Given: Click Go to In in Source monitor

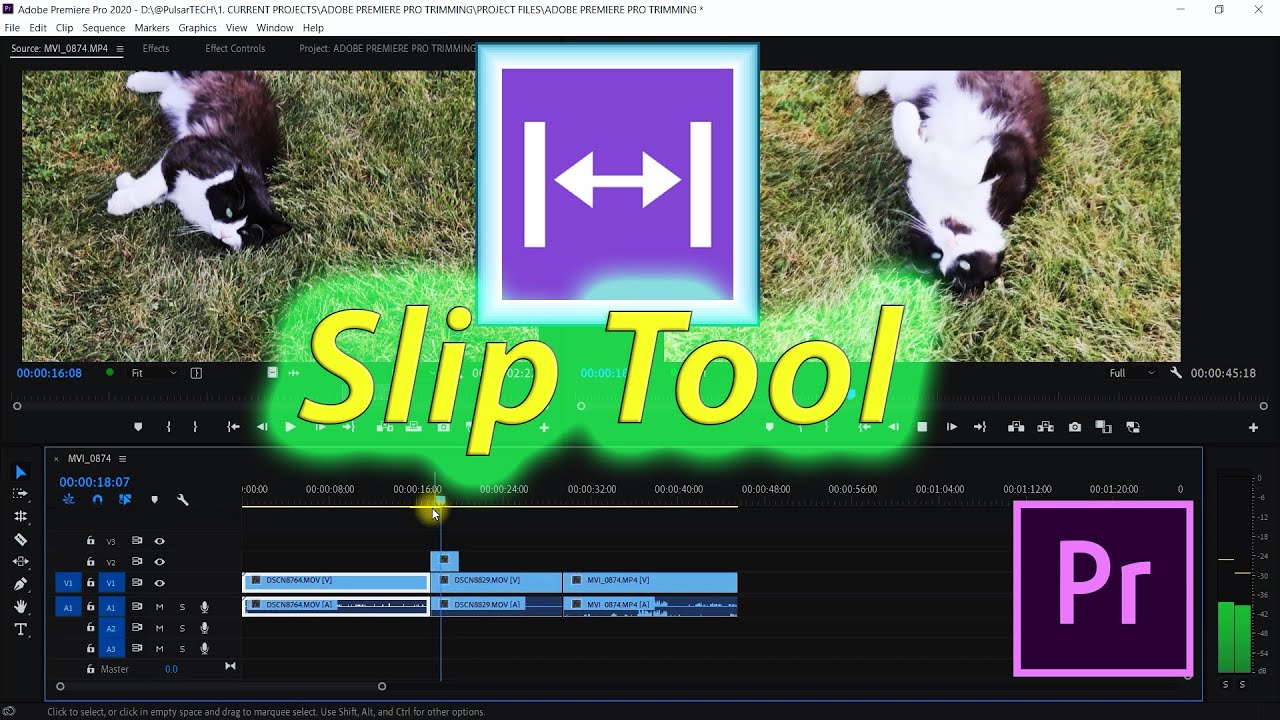Looking at the screenshot, I should [233, 427].
